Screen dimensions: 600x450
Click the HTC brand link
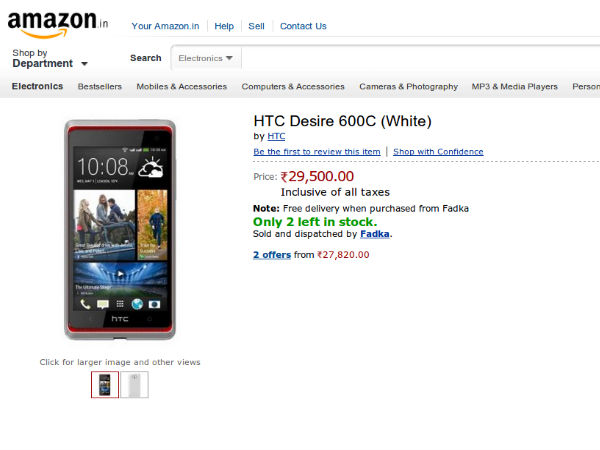pos(276,136)
